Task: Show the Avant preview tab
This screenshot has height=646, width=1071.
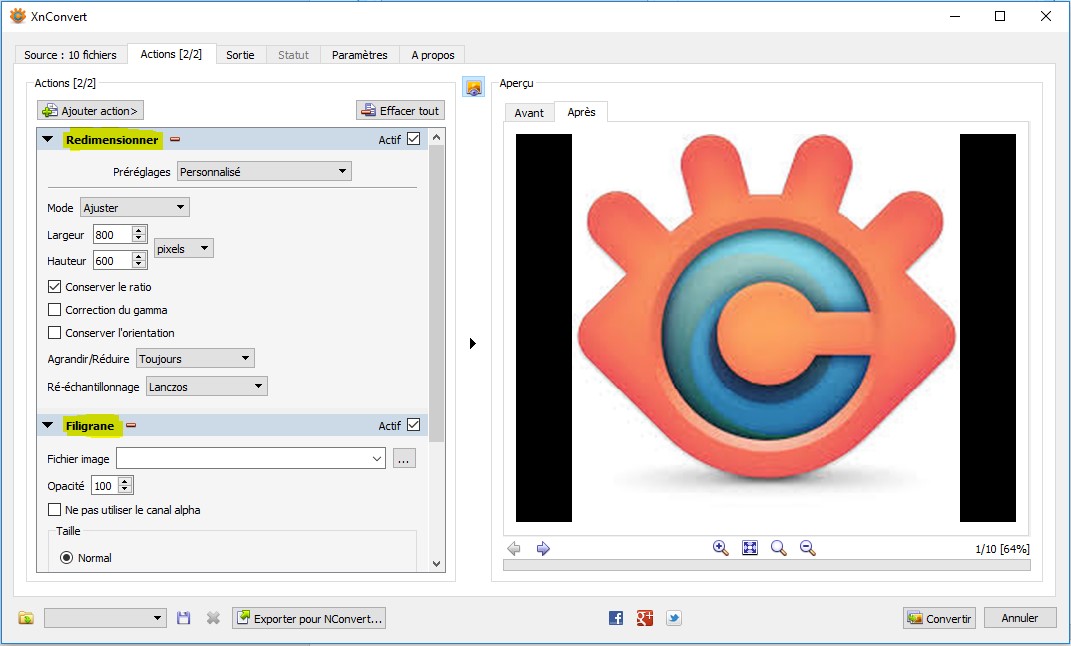Action: pyautogui.click(x=529, y=113)
